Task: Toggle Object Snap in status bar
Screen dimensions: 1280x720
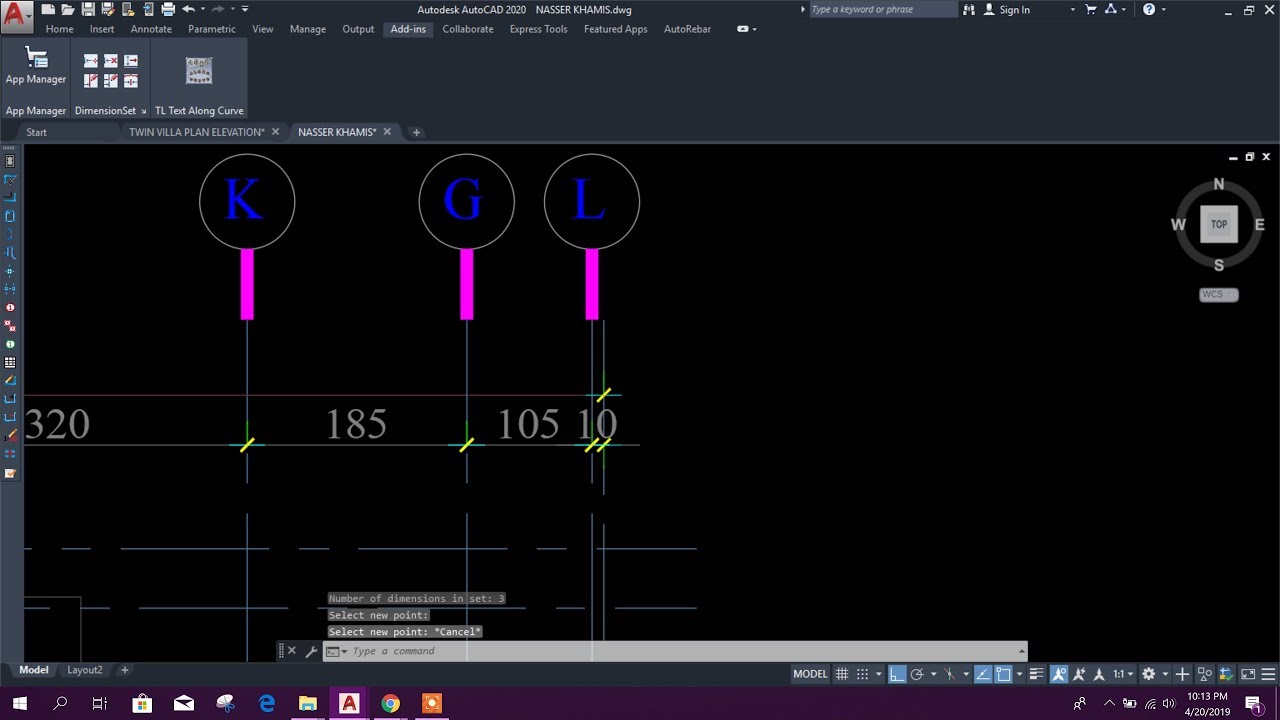Action: pos(1003,674)
